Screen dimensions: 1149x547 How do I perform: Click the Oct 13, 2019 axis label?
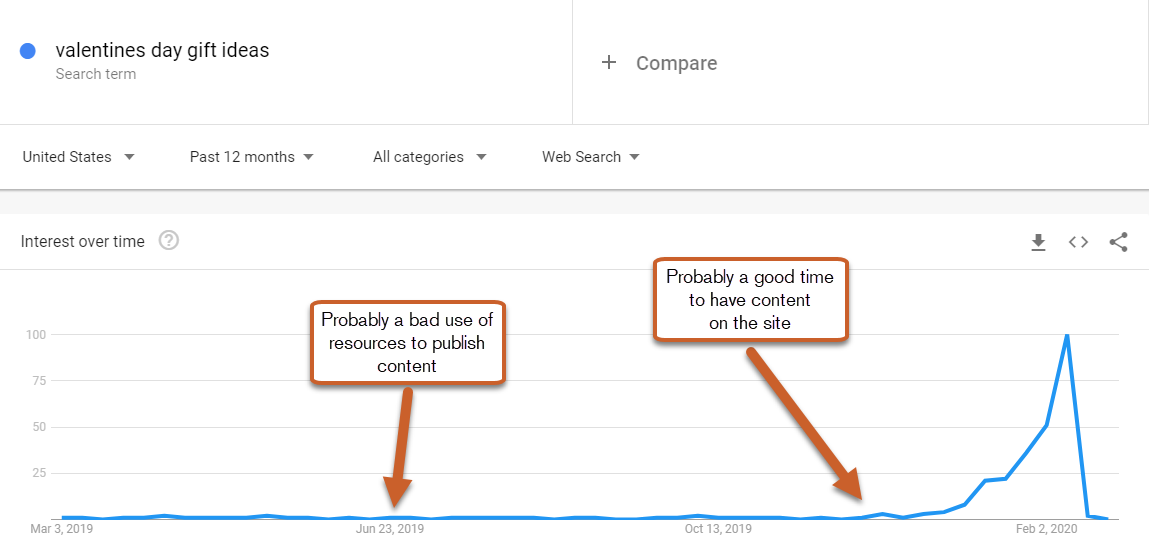(718, 529)
